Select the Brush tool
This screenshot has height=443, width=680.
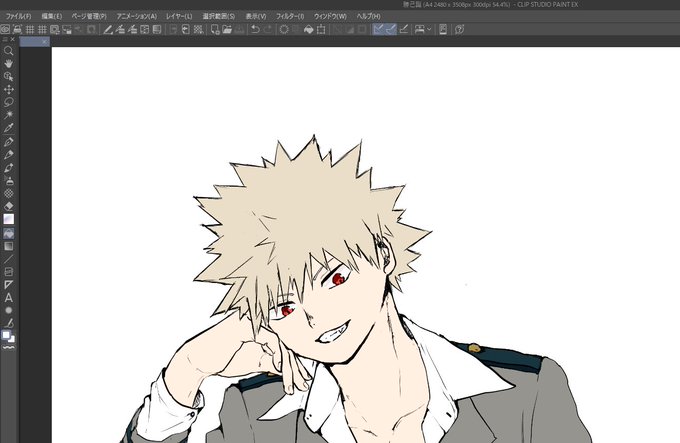[8, 168]
